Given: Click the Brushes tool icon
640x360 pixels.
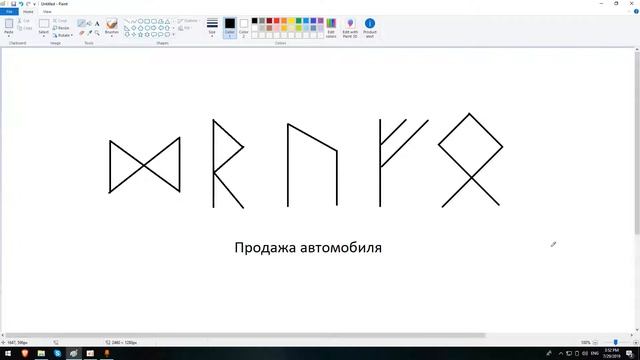Looking at the screenshot, I should tap(111, 23).
